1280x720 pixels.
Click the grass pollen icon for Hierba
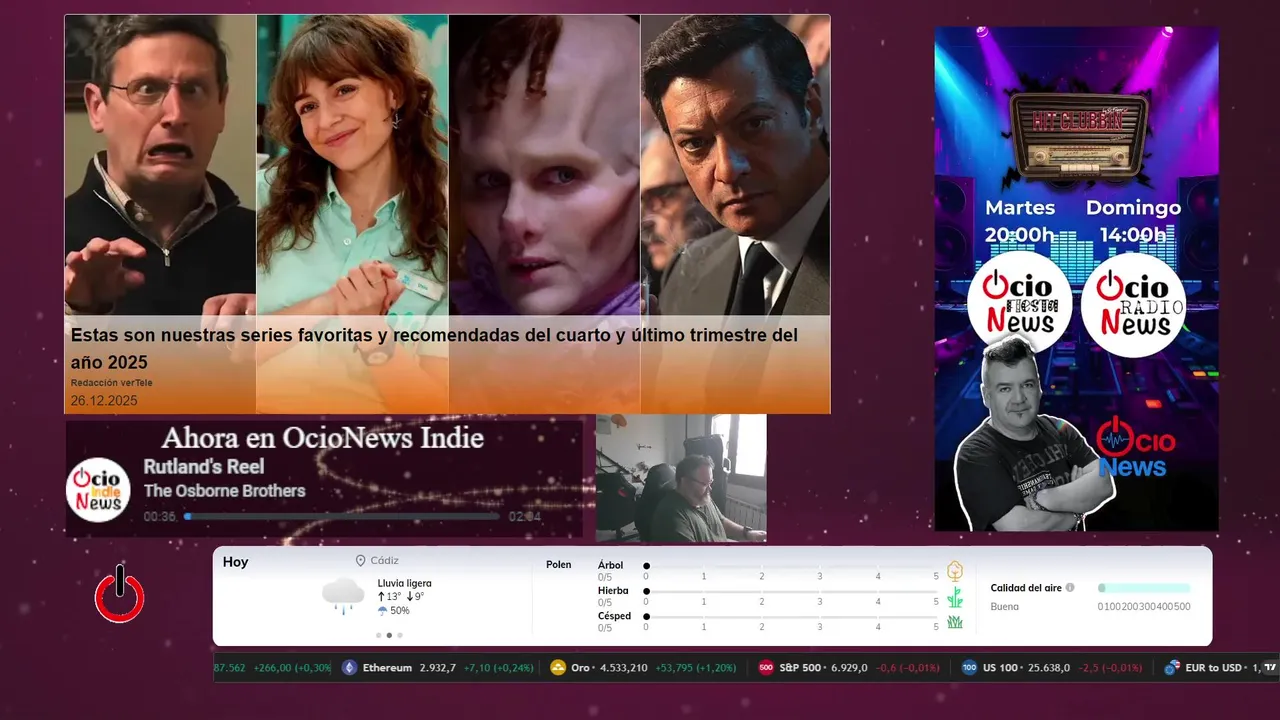tap(955, 597)
